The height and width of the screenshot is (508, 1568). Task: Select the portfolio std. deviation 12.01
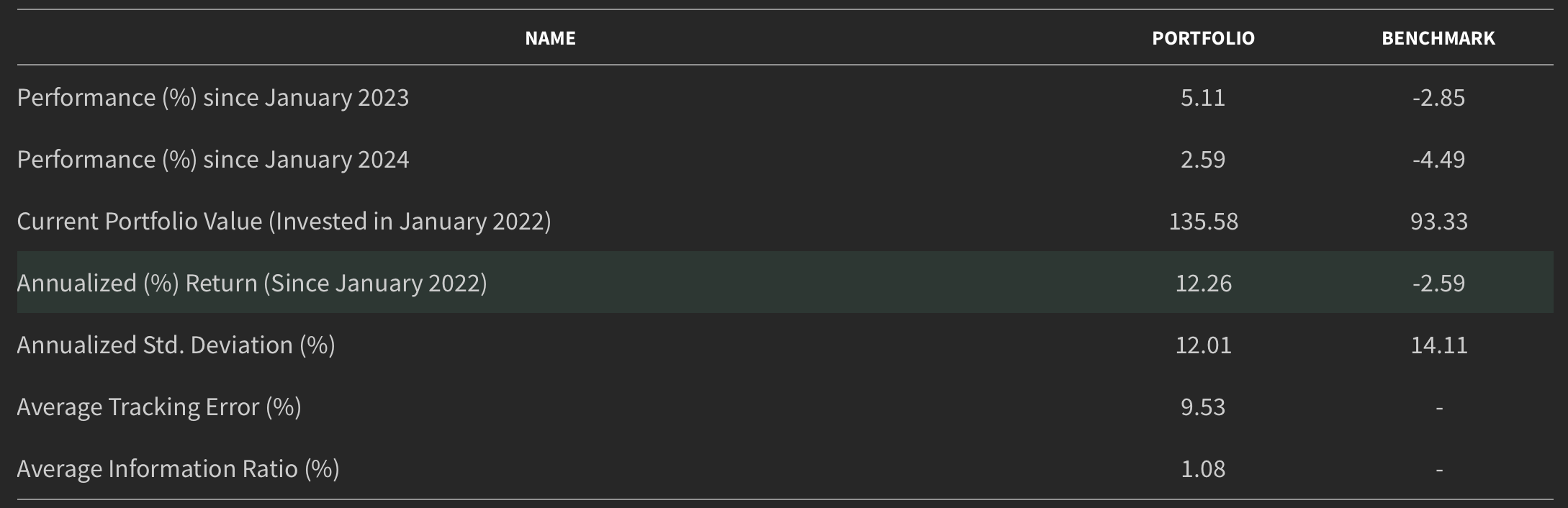(1203, 345)
